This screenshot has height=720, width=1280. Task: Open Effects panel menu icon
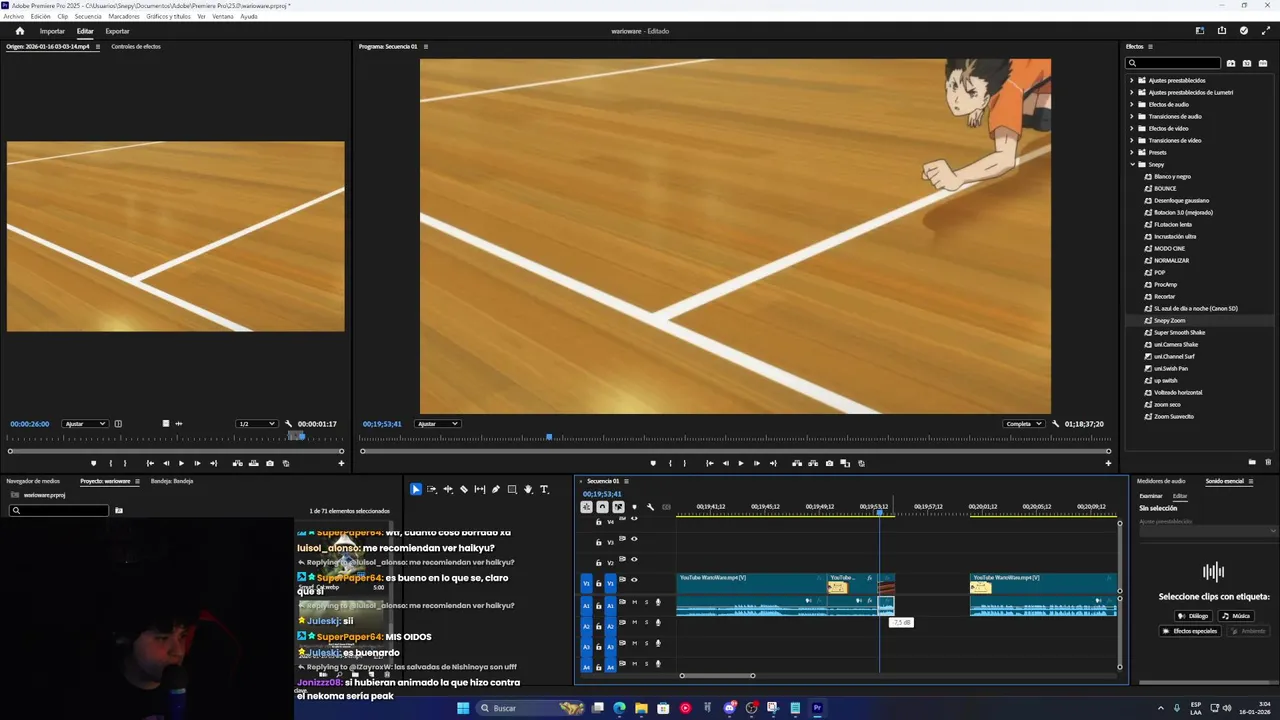(1150, 47)
